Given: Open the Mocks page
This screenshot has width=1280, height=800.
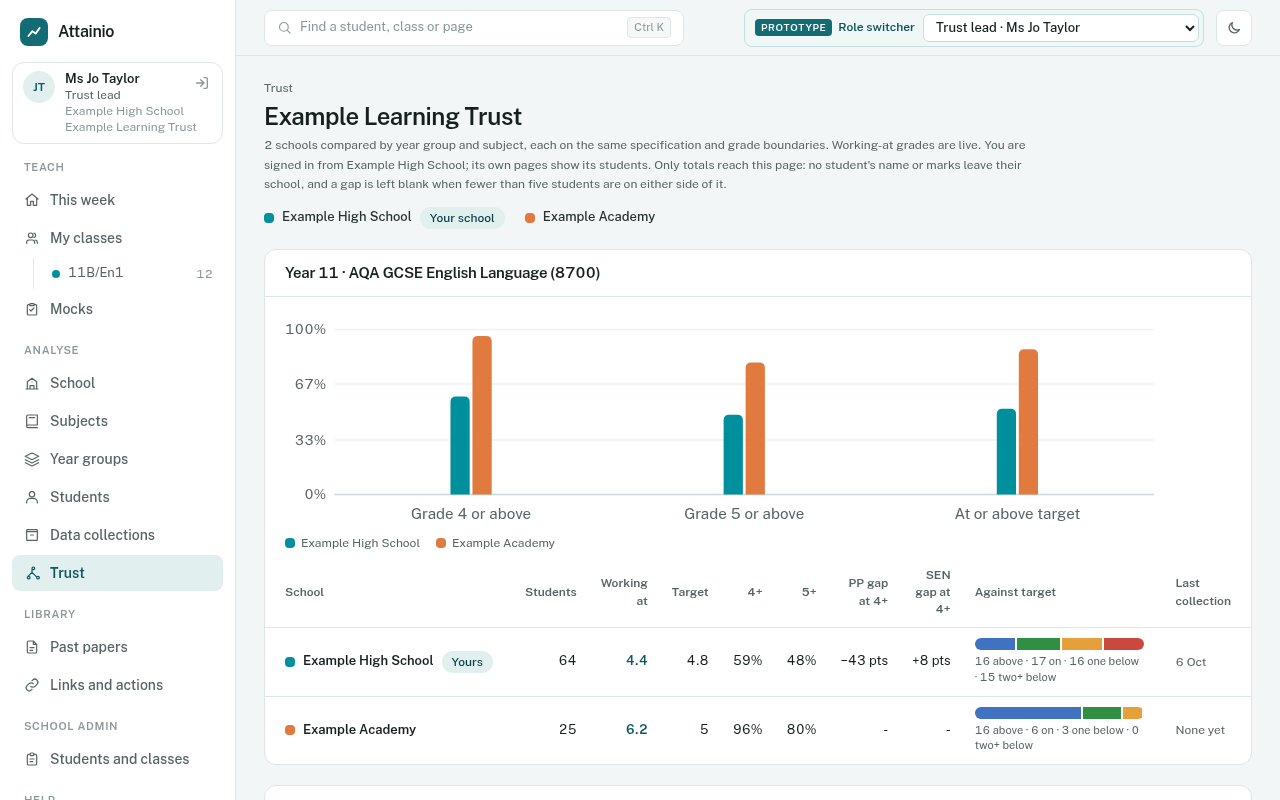Looking at the screenshot, I should 117,309.
